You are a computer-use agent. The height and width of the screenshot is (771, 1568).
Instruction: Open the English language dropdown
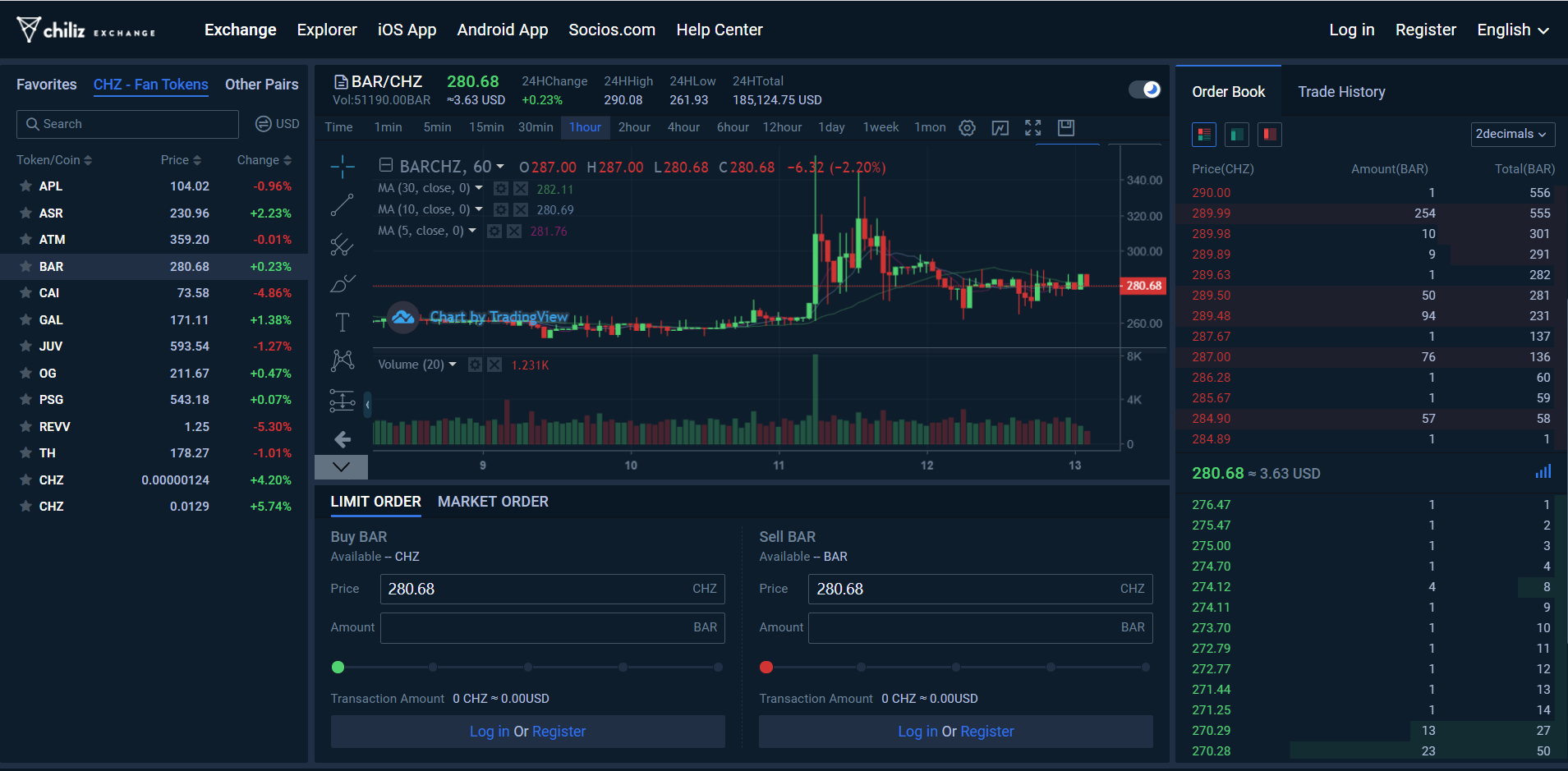pyautogui.click(x=1513, y=30)
